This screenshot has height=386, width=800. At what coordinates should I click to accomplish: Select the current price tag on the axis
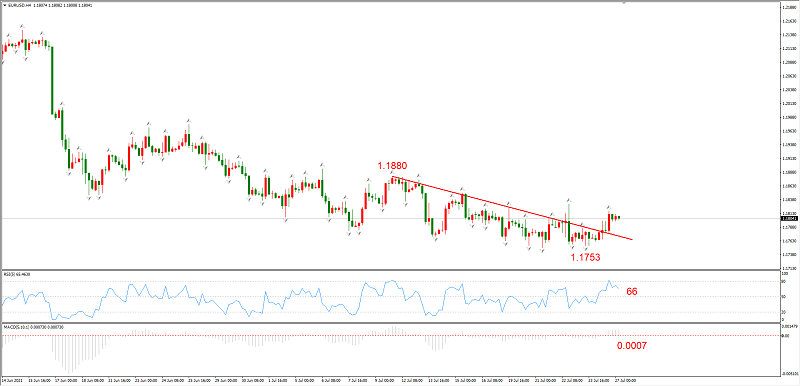(789, 218)
